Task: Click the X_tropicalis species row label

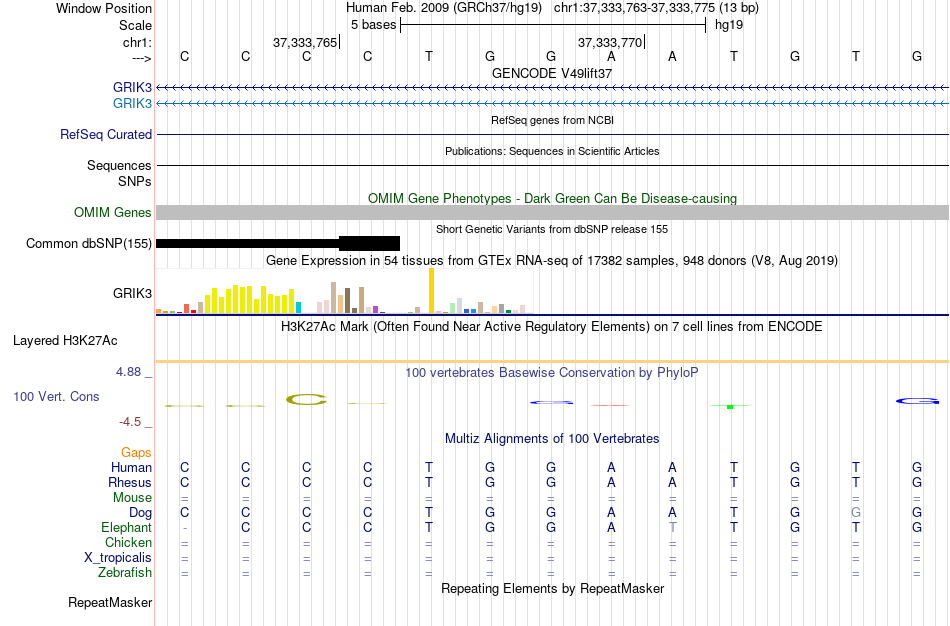Action: 118,558
